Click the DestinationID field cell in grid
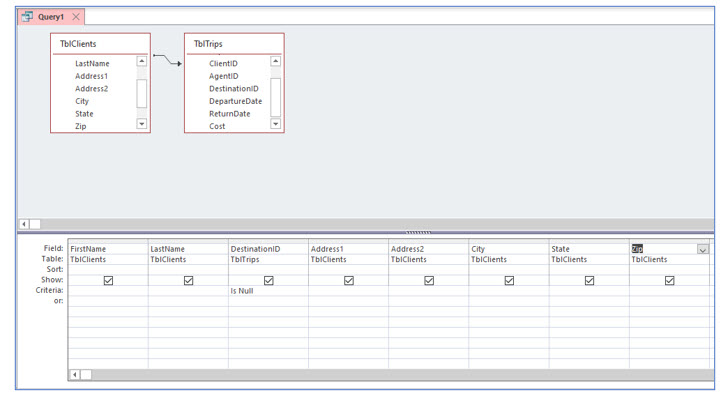 click(268, 249)
